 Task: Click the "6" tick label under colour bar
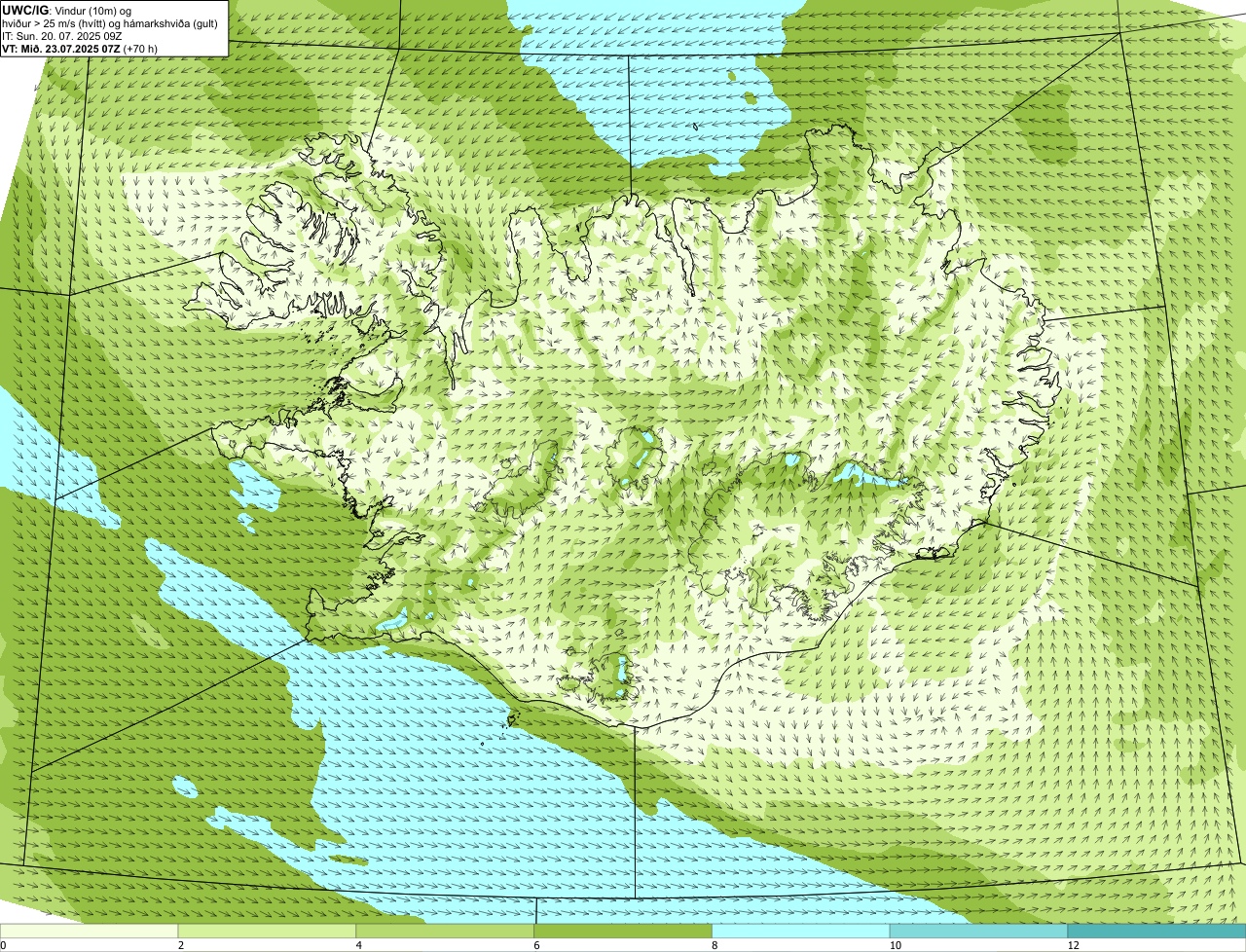click(x=536, y=945)
